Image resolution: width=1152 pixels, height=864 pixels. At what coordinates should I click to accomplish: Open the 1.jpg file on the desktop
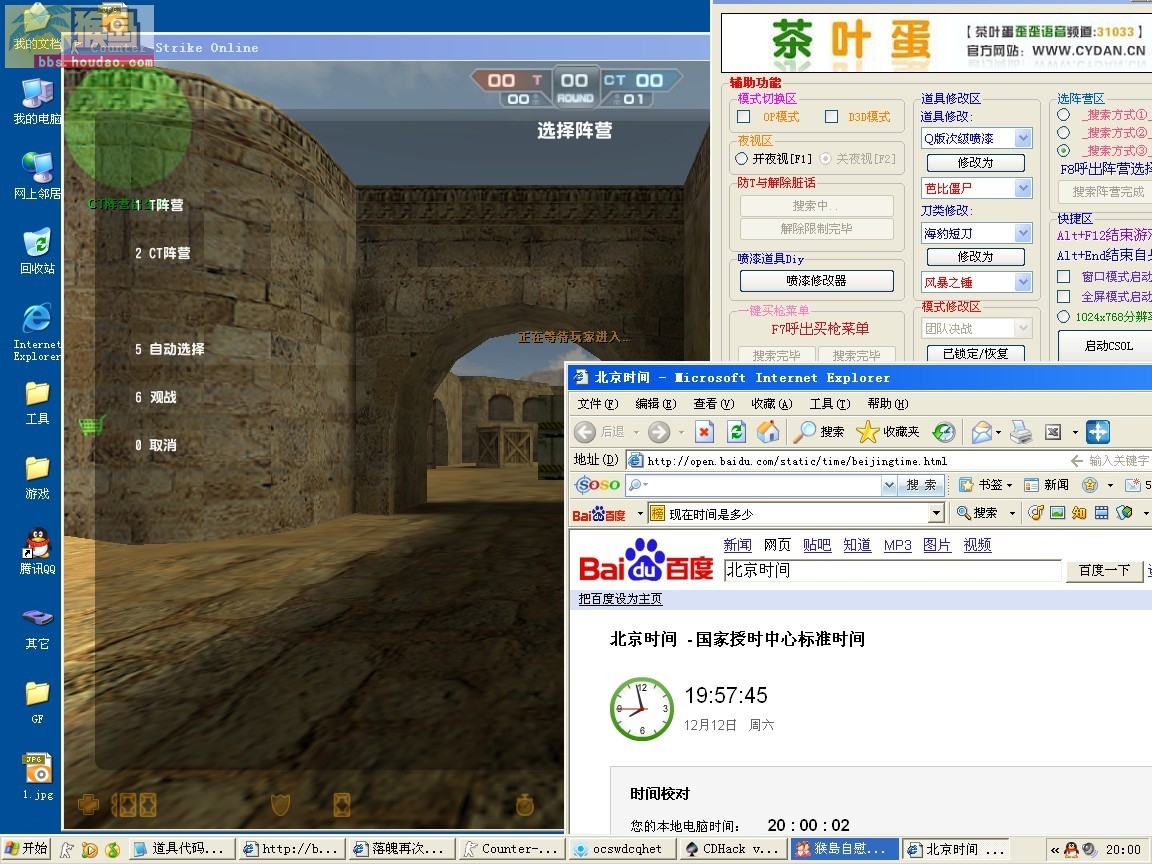pyautogui.click(x=37, y=776)
